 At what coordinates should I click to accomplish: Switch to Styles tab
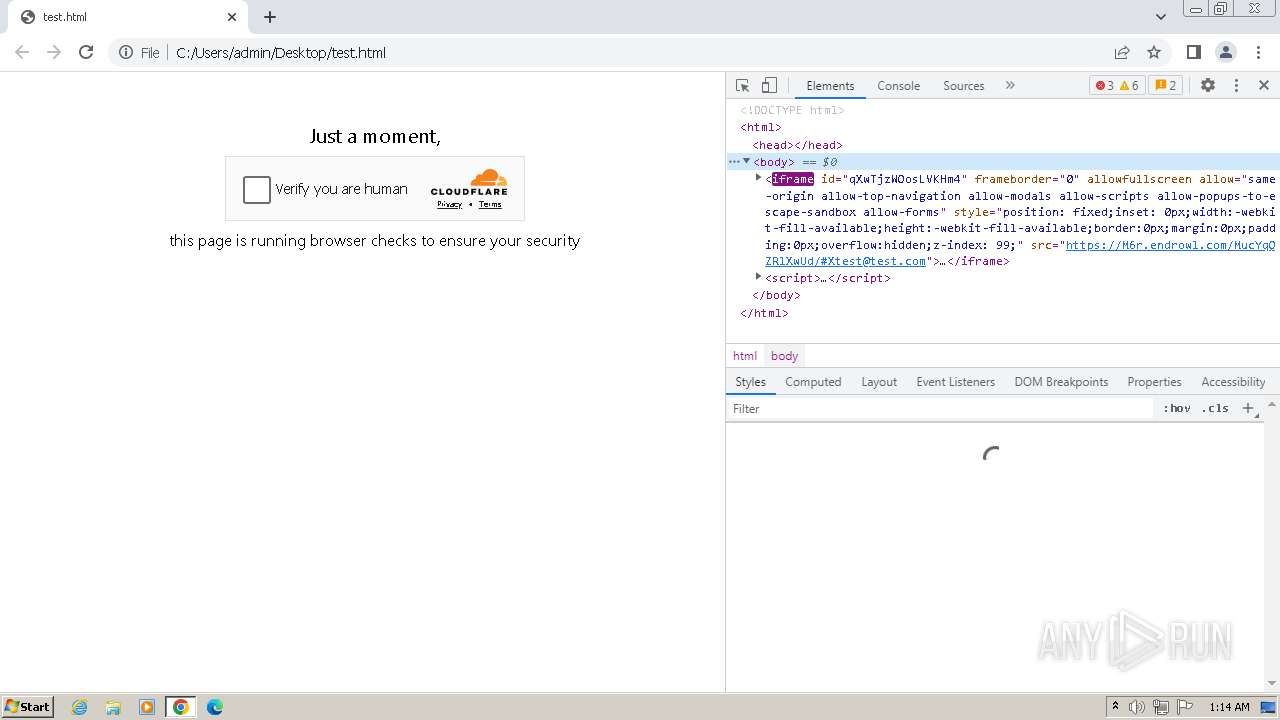[x=750, y=382]
